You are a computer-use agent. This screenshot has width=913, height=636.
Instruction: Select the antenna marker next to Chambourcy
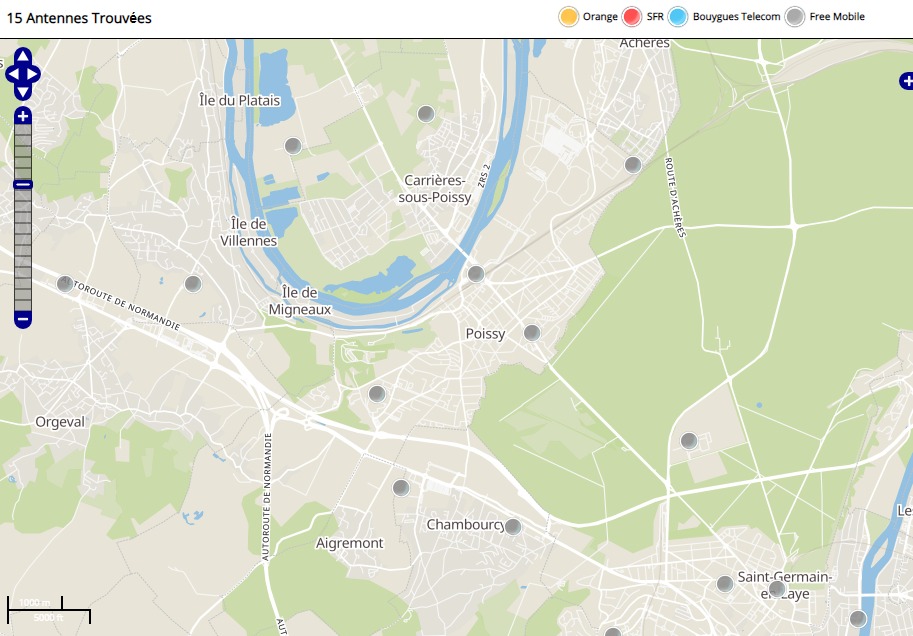click(513, 527)
